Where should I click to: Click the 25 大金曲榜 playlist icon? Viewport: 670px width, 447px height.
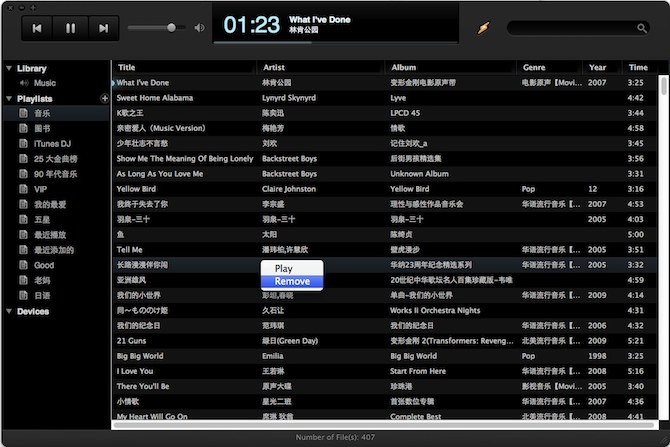point(24,159)
